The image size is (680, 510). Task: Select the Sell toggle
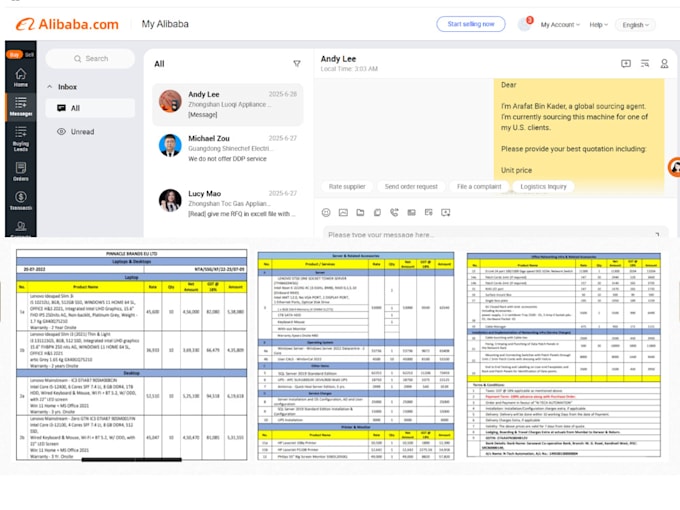[x=29, y=55]
